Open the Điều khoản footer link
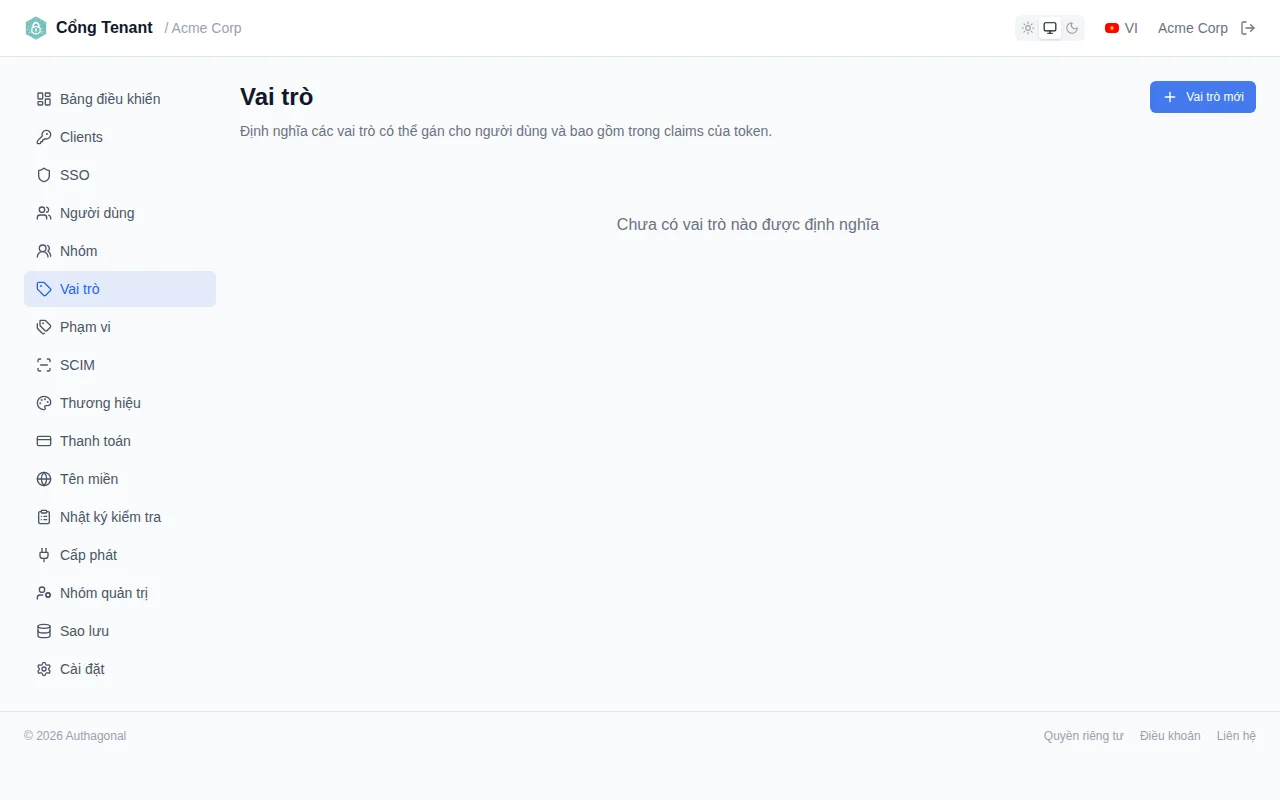The width and height of the screenshot is (1280, 800). [x=1170, y=736]
